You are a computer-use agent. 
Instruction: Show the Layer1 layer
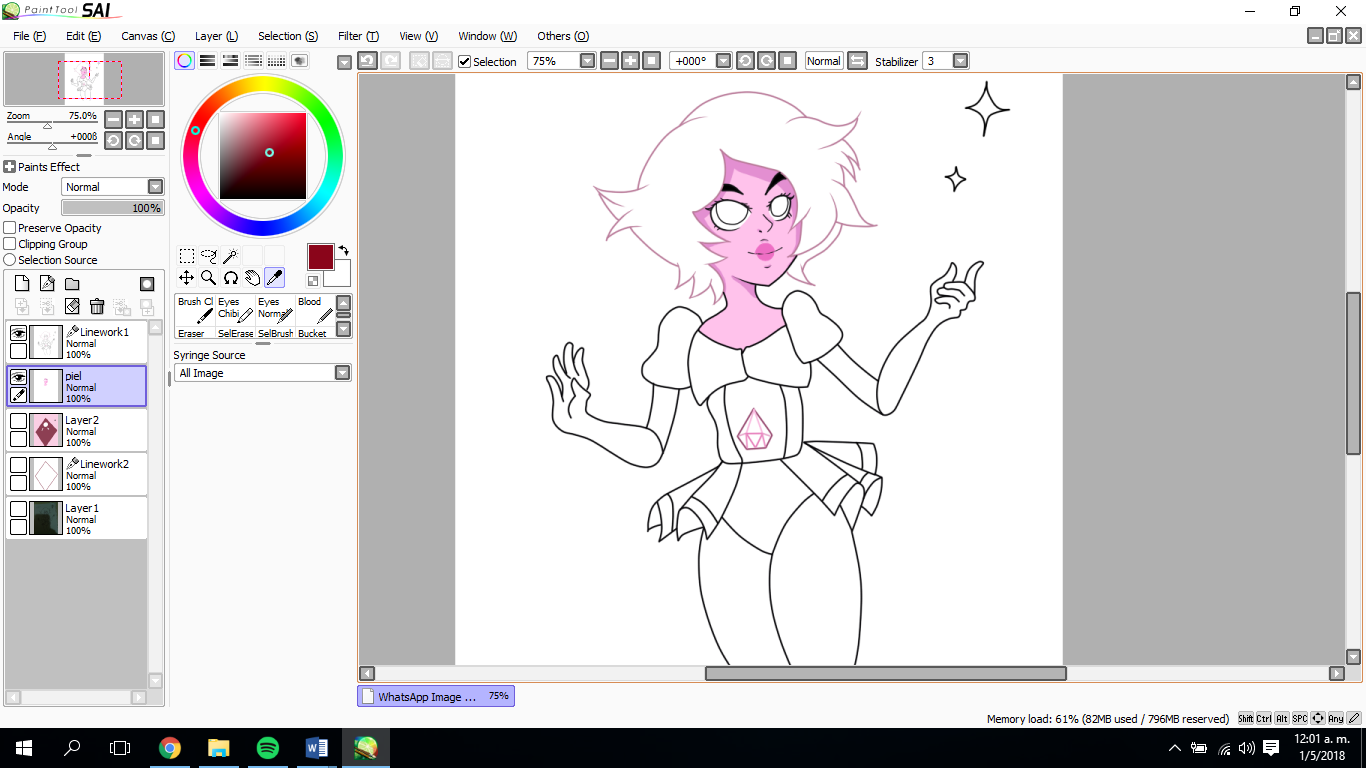point(18,509)
